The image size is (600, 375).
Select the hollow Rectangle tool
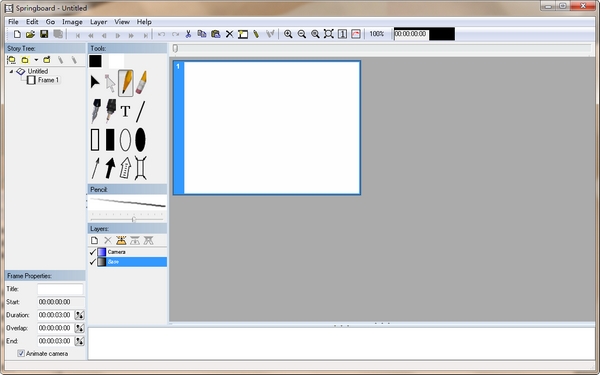pos(95,140)
